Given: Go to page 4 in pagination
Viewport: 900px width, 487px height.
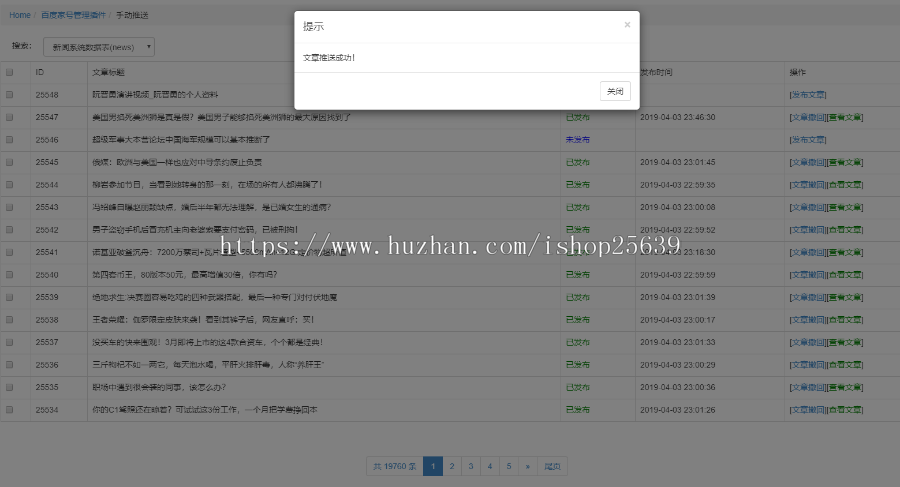Looking at the screenshot, I should coord(490,466).
